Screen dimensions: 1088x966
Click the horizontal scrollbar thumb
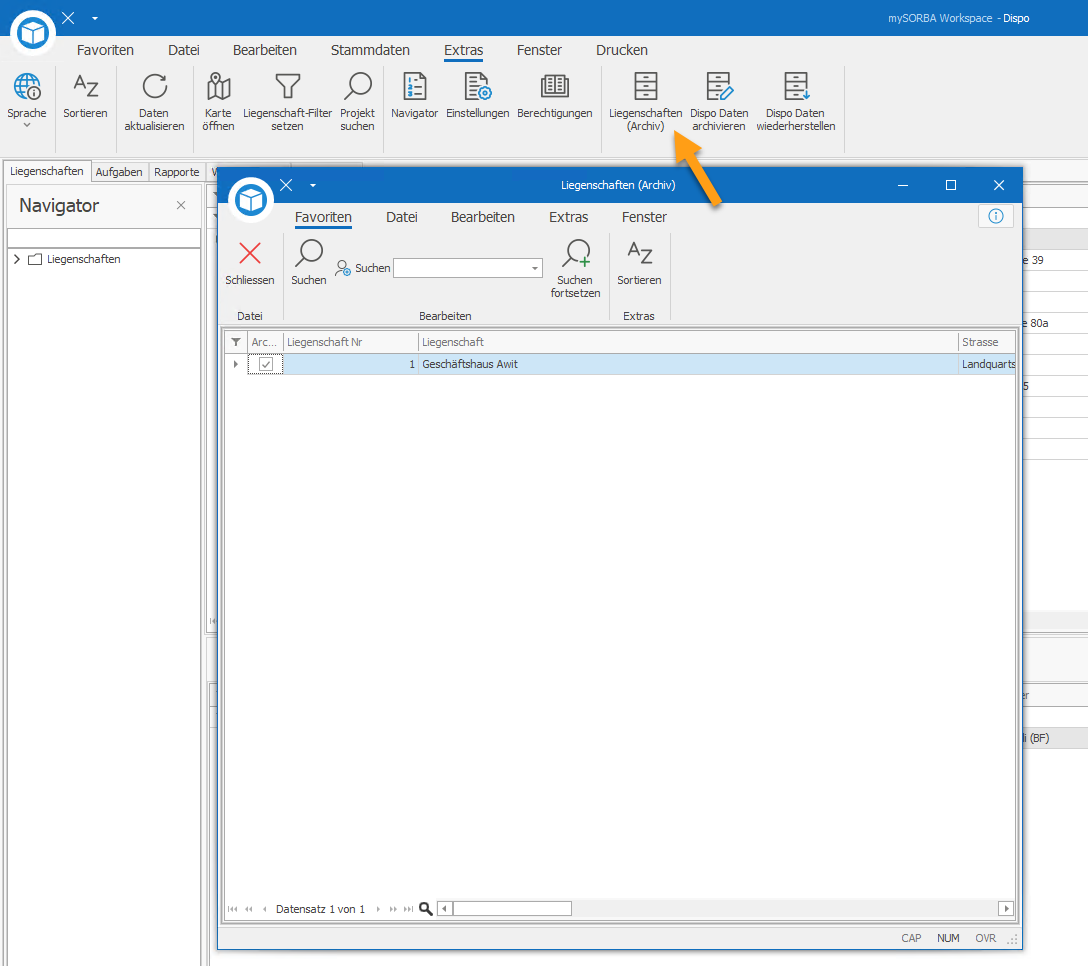pos(512,908)
